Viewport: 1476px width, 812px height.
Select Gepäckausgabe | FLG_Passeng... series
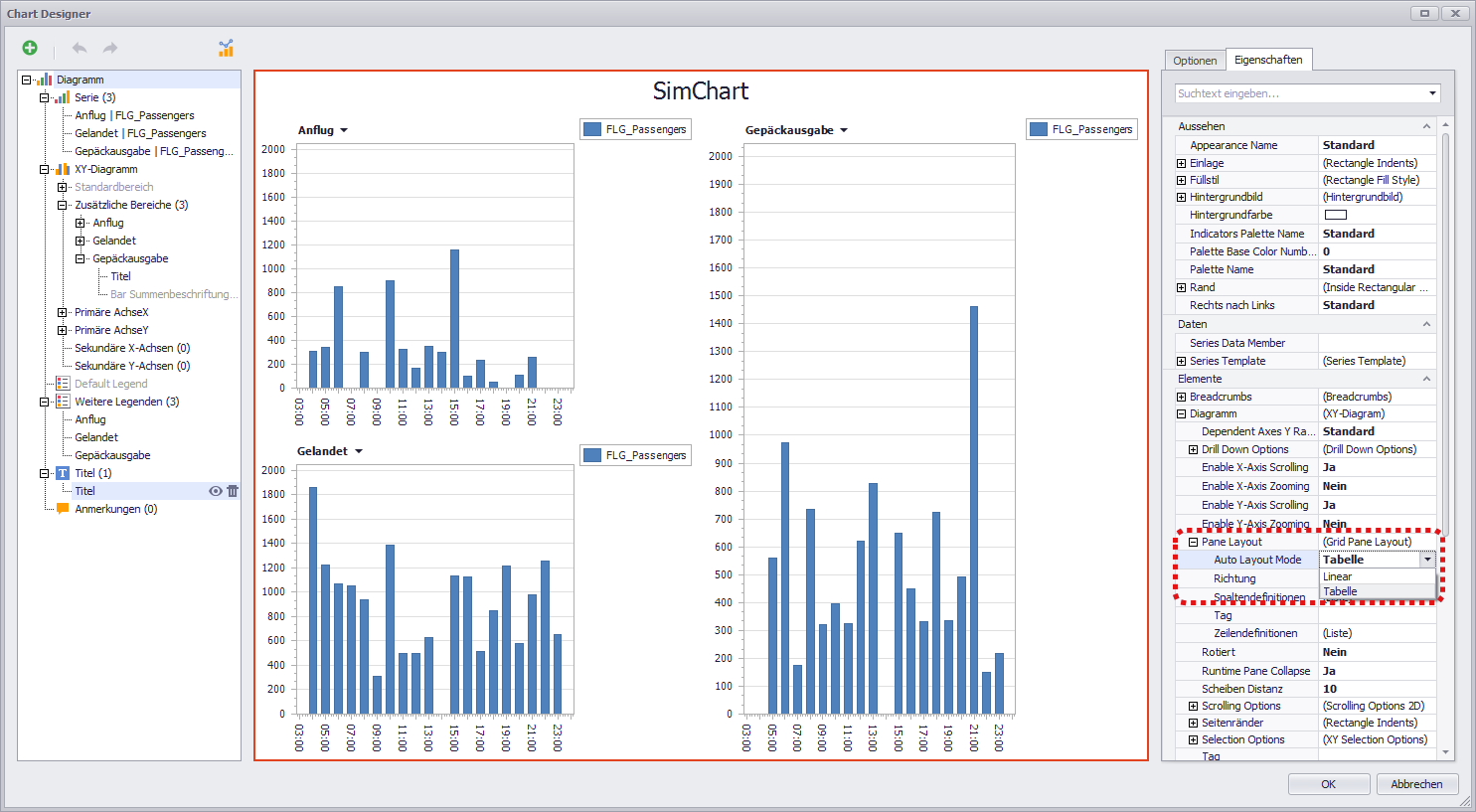click(154, 151)
